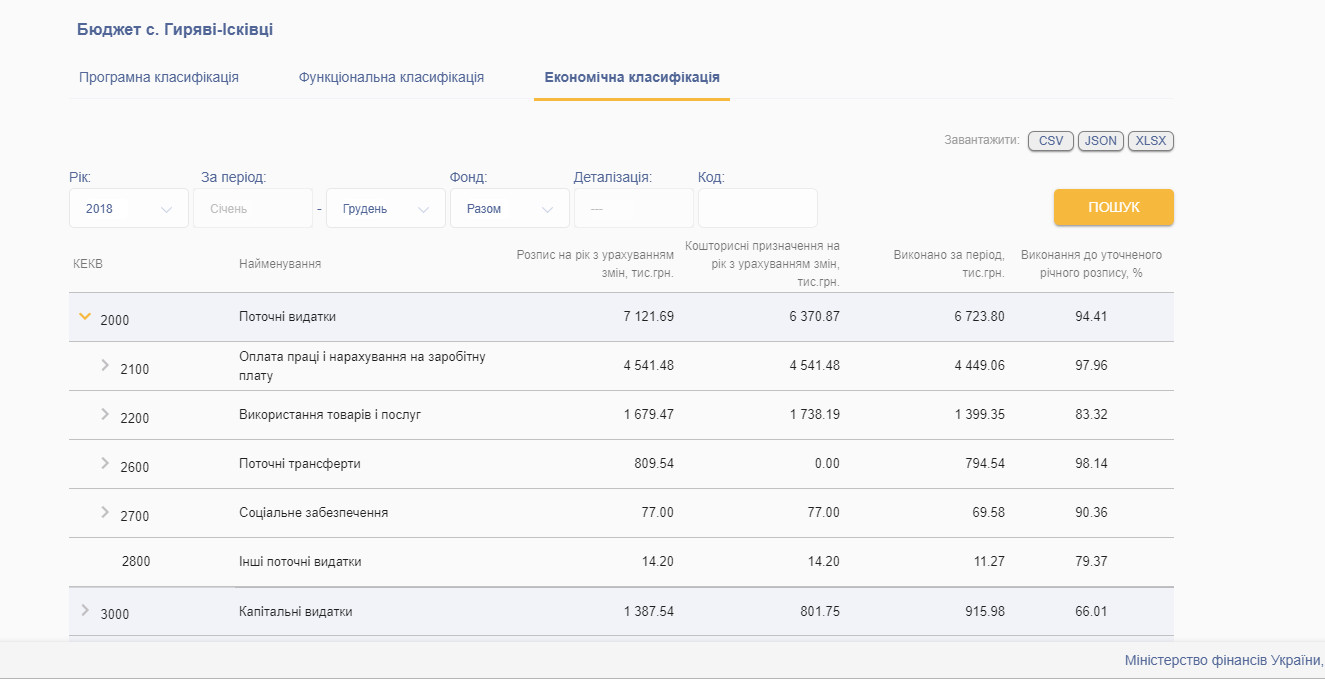
Task: Click 'Розпис на рік' column header
Action: point(595,264)
